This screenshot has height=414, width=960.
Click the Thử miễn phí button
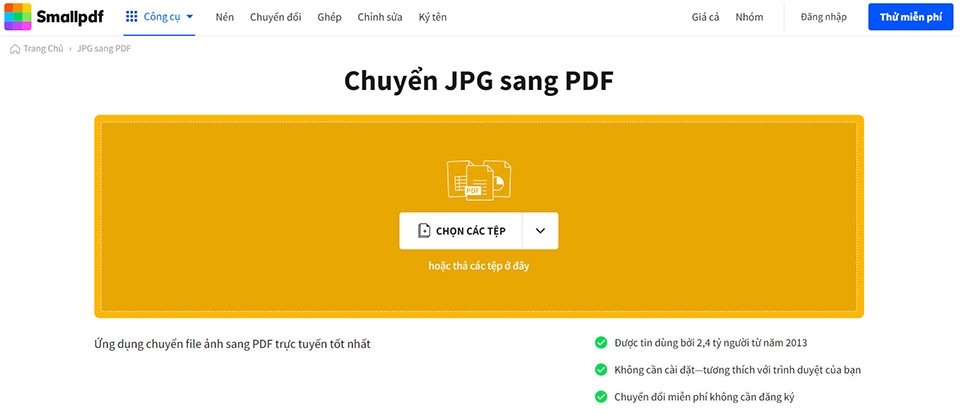pyautogui.click(x=910, y=17)
